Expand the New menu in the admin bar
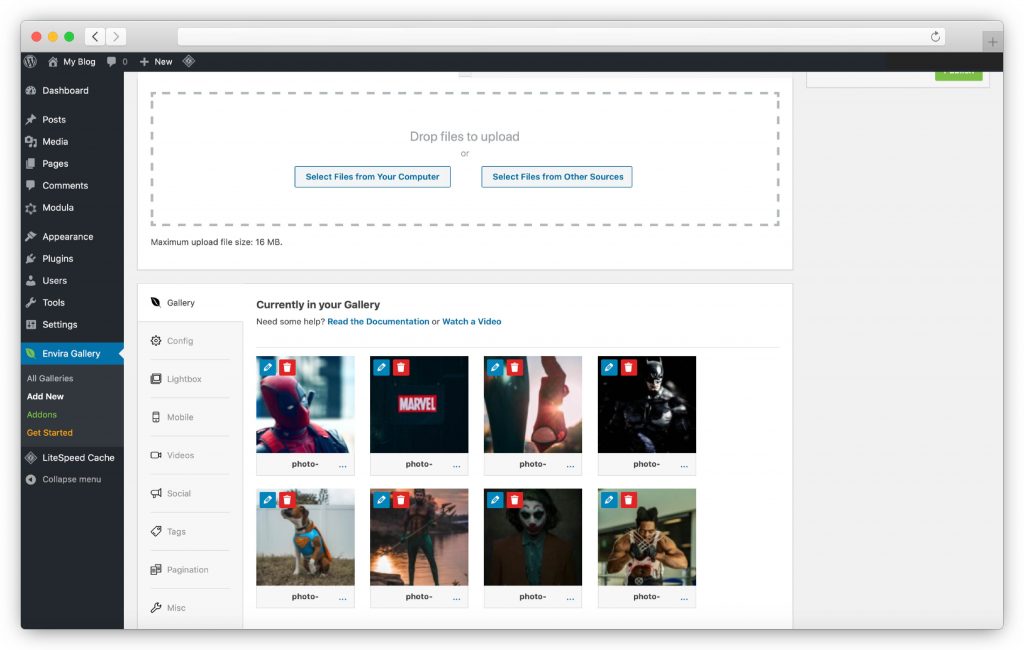Image resolution: width=1024 pixels, height=650 pixels. [x=156, y=60]
